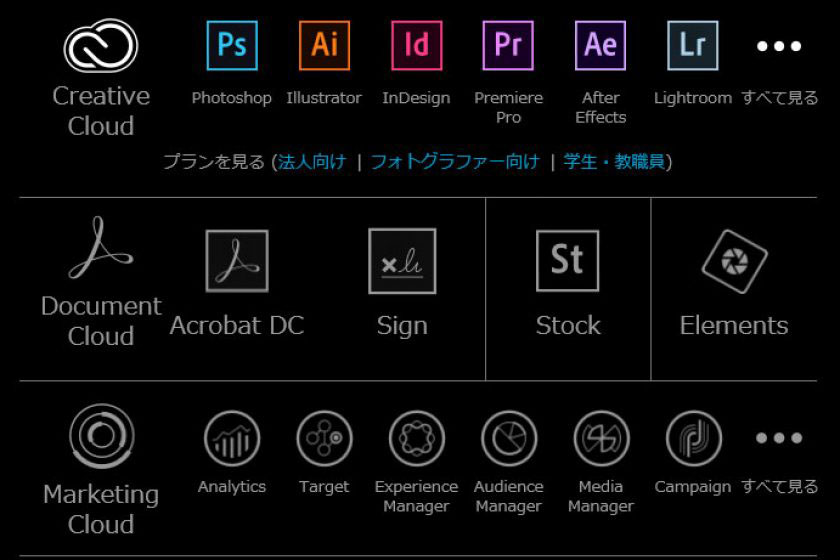Open the Lightroom Lr icon
840x560 pixels.
tap(692, 46)
